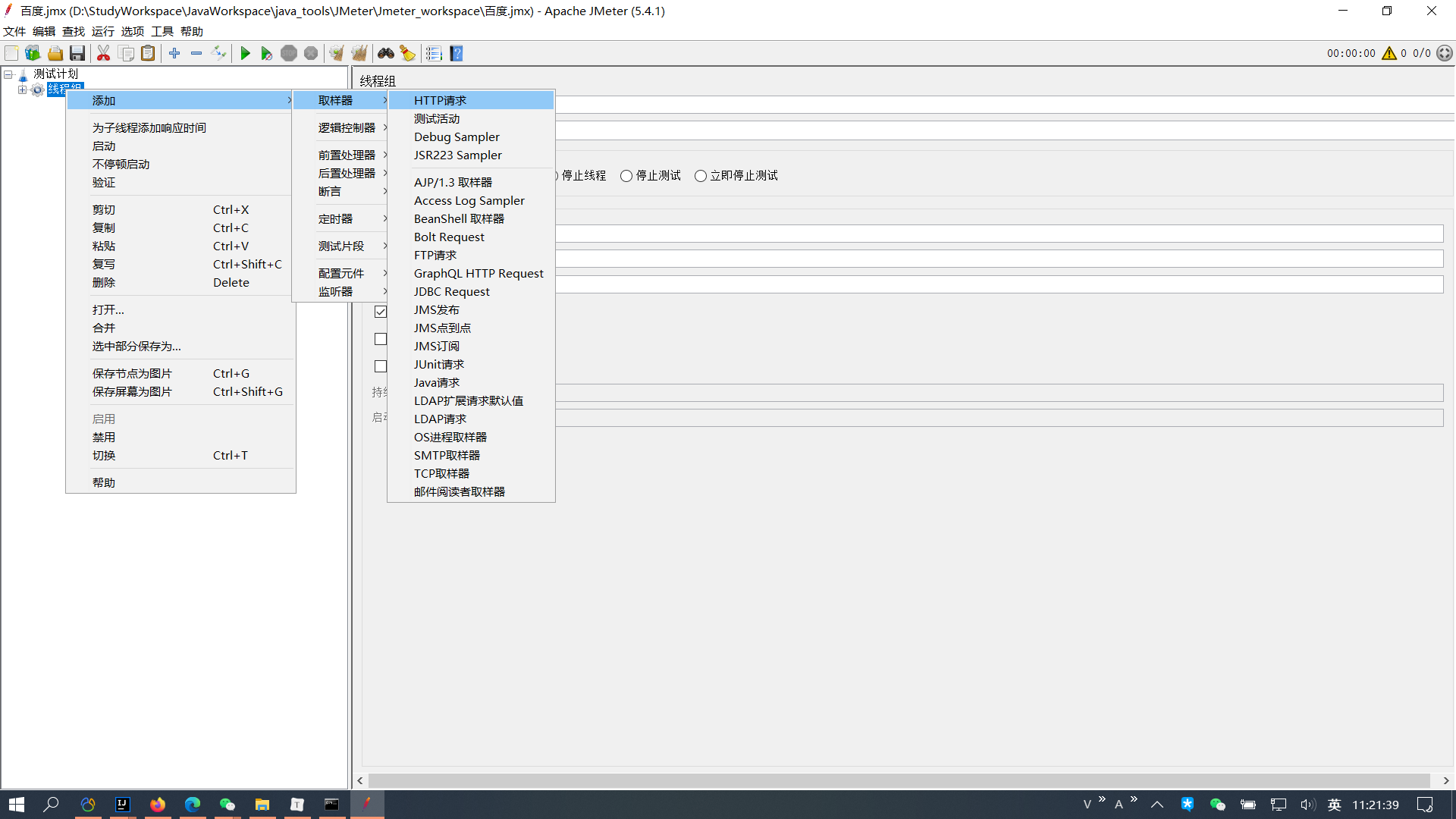Viewport: 1456px width, 819px height.
Task: Start the test with green play icon
Action: coord(245,53)
